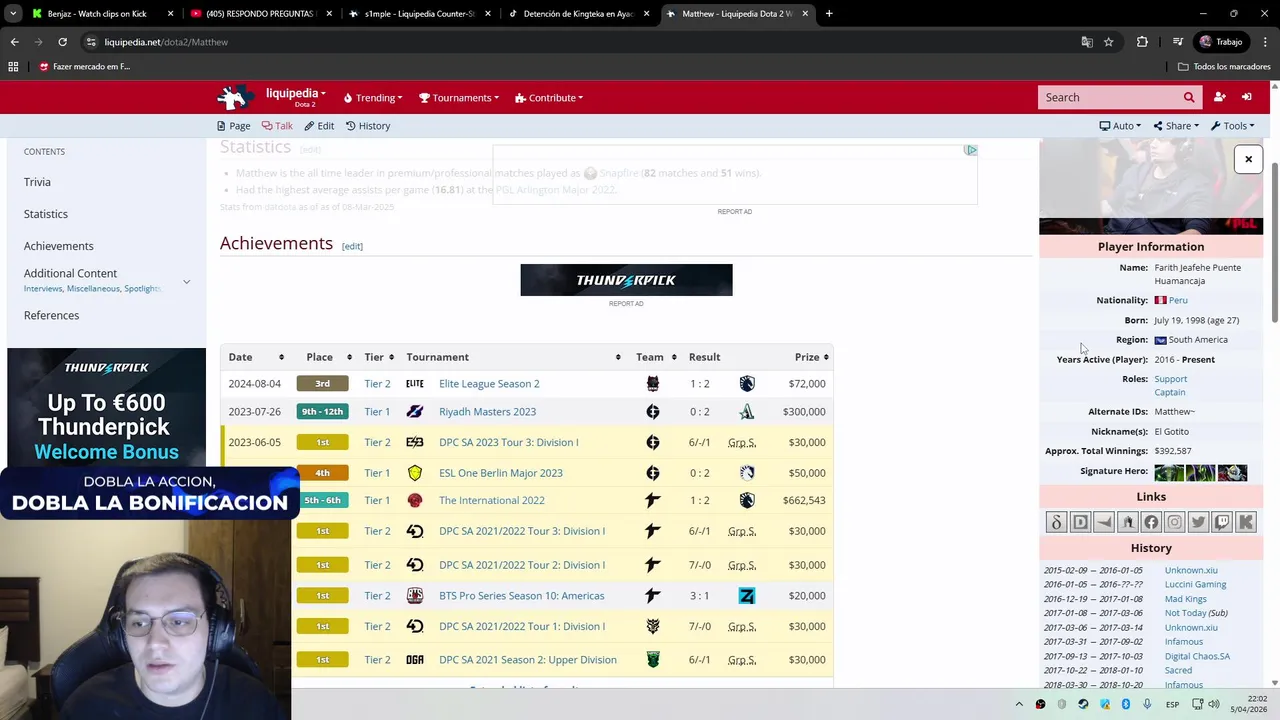This screenshot has height=720, width=1280.
Task: Open ESL One Berlin Major 2023 link
Action: tap(500, 473)
